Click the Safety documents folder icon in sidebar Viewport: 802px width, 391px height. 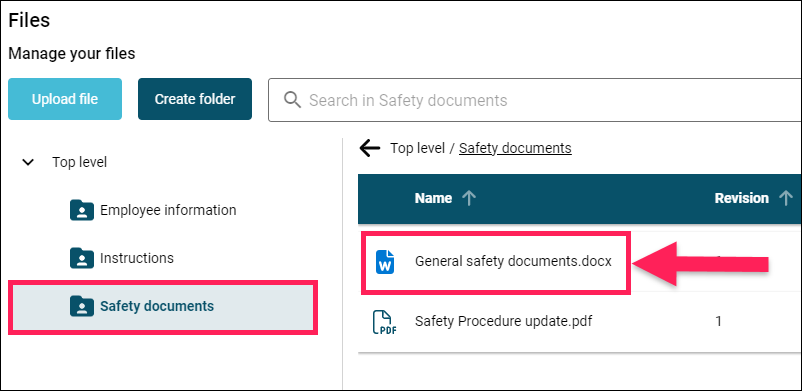click(82, 306)
